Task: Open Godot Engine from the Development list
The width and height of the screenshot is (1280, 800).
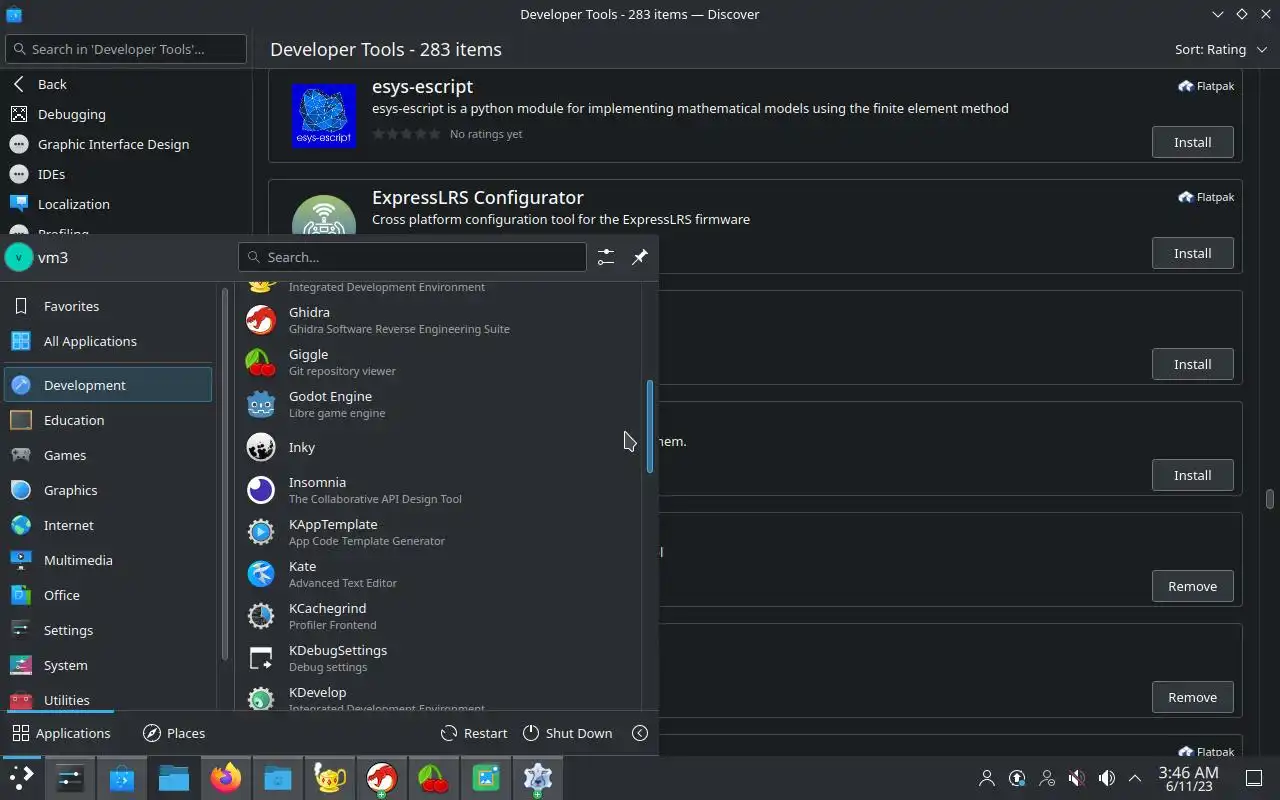Action: point(440,404)
